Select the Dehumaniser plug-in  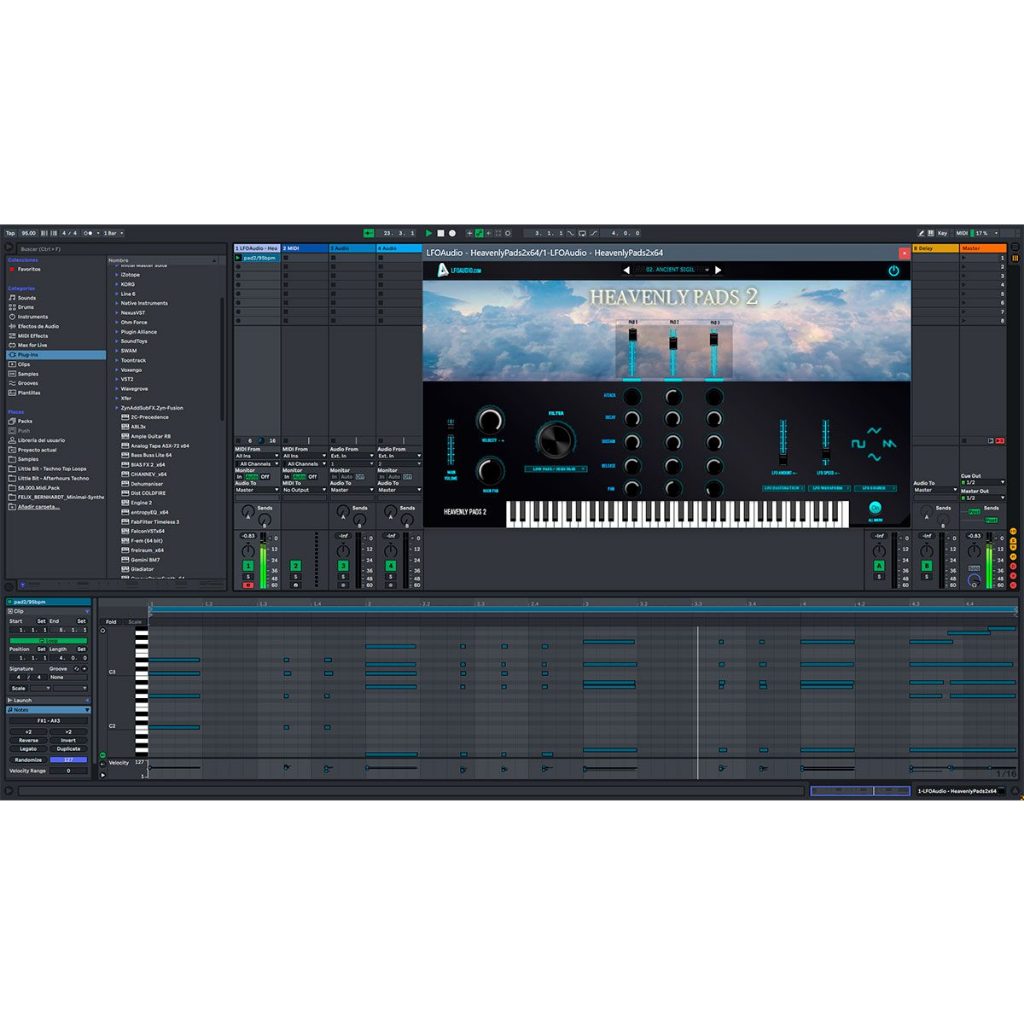click(146, 484)
